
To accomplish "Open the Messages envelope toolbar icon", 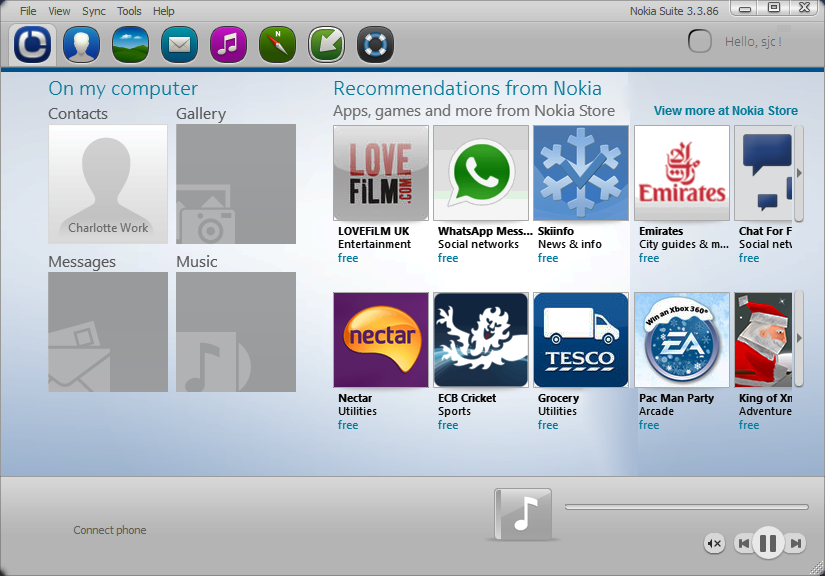I will [179, 45].
